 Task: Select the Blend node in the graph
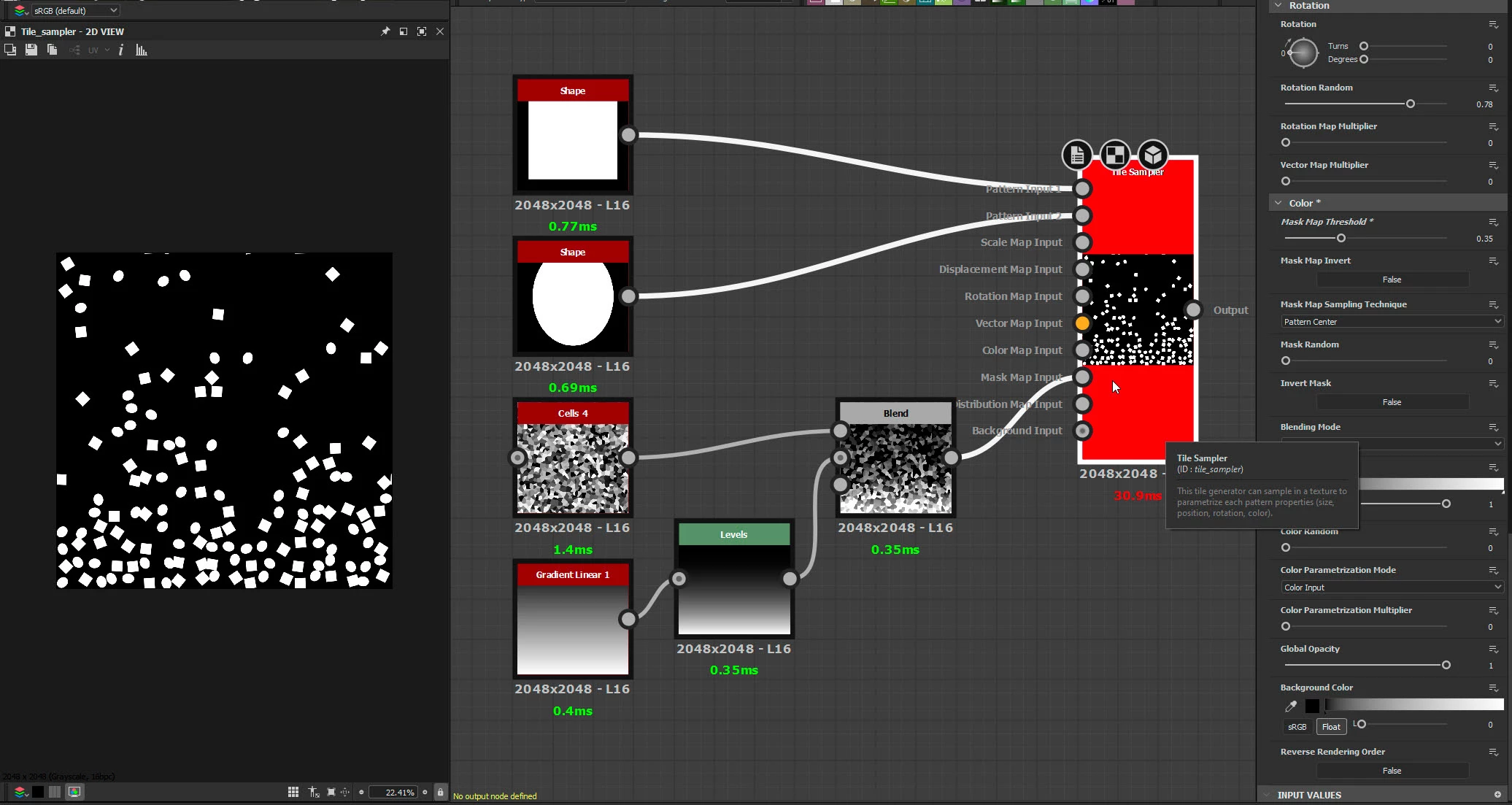[x=895, y=413]
